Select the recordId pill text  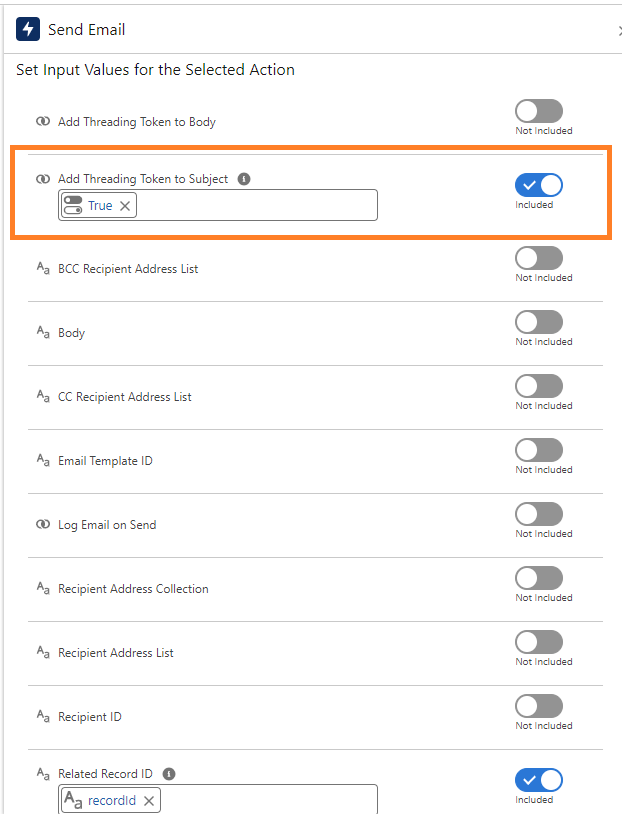click(112, 801)
